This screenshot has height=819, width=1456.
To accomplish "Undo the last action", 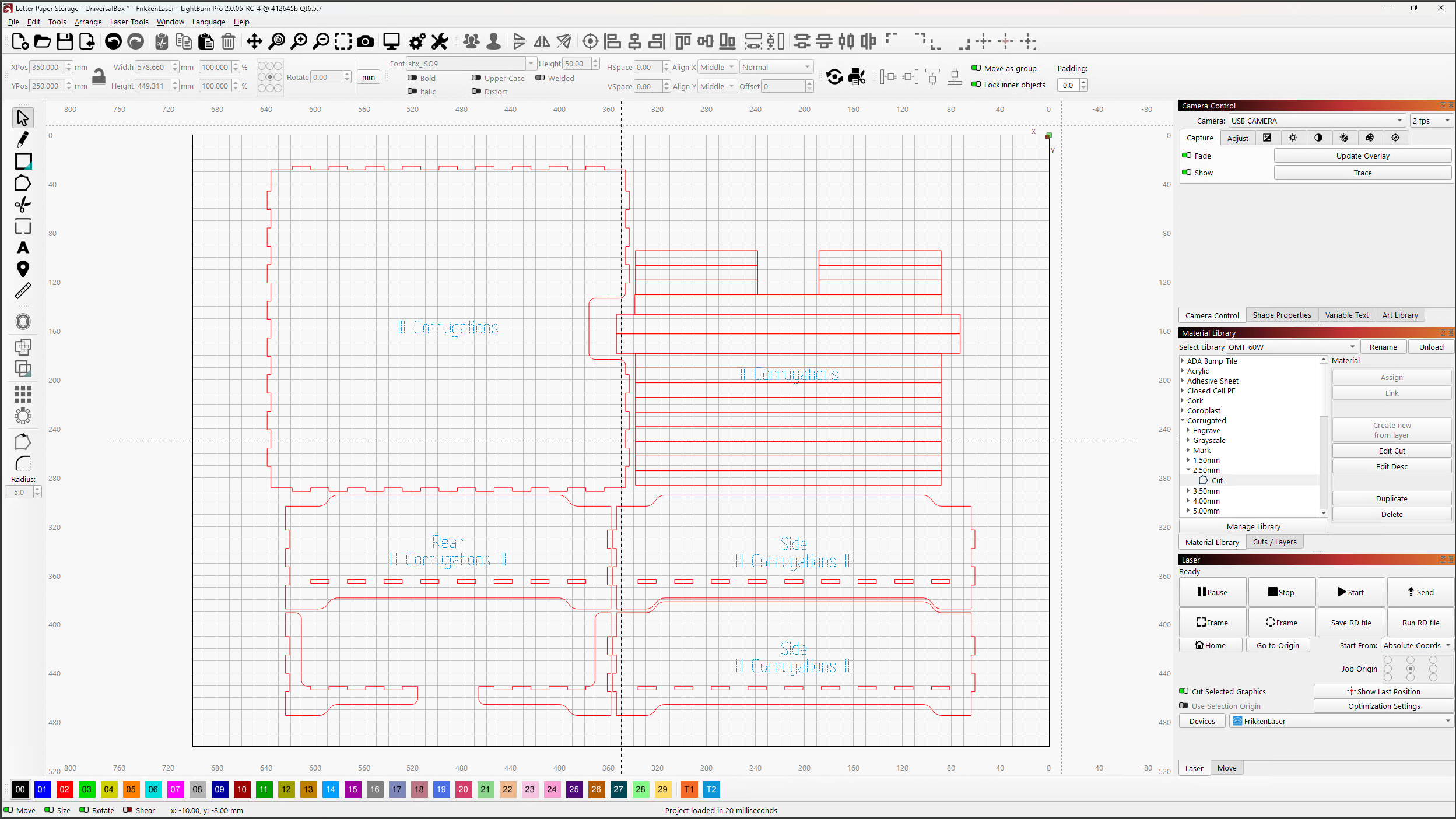I will tap(113, 41).
